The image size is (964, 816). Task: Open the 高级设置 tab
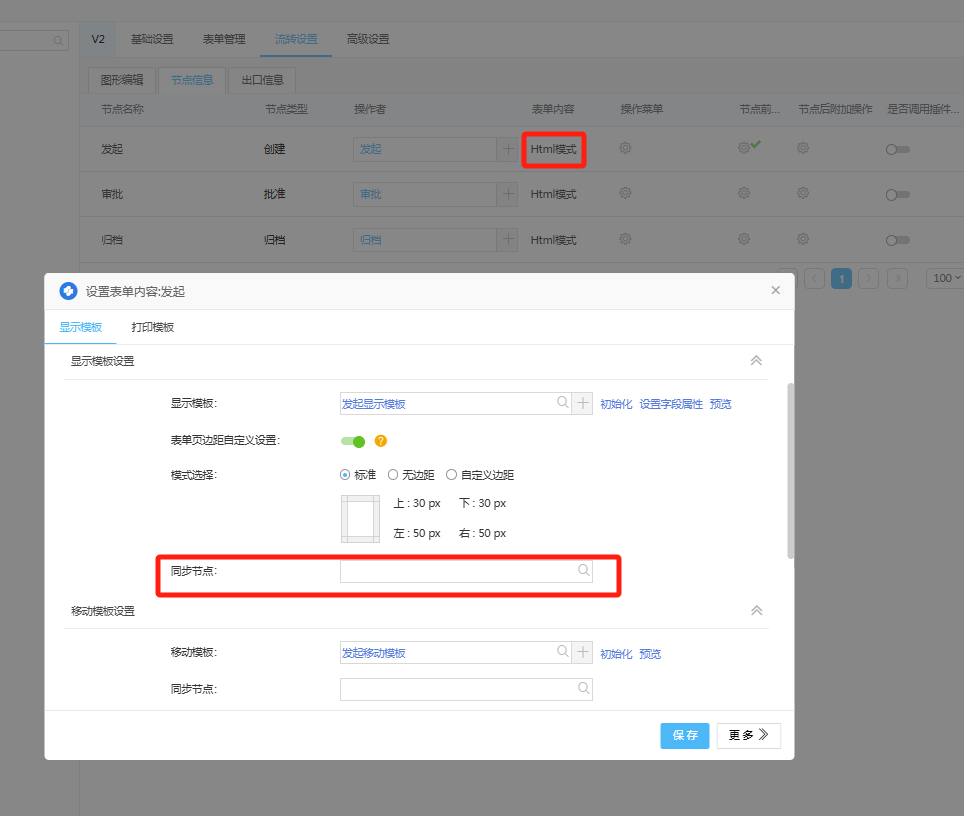368,39
